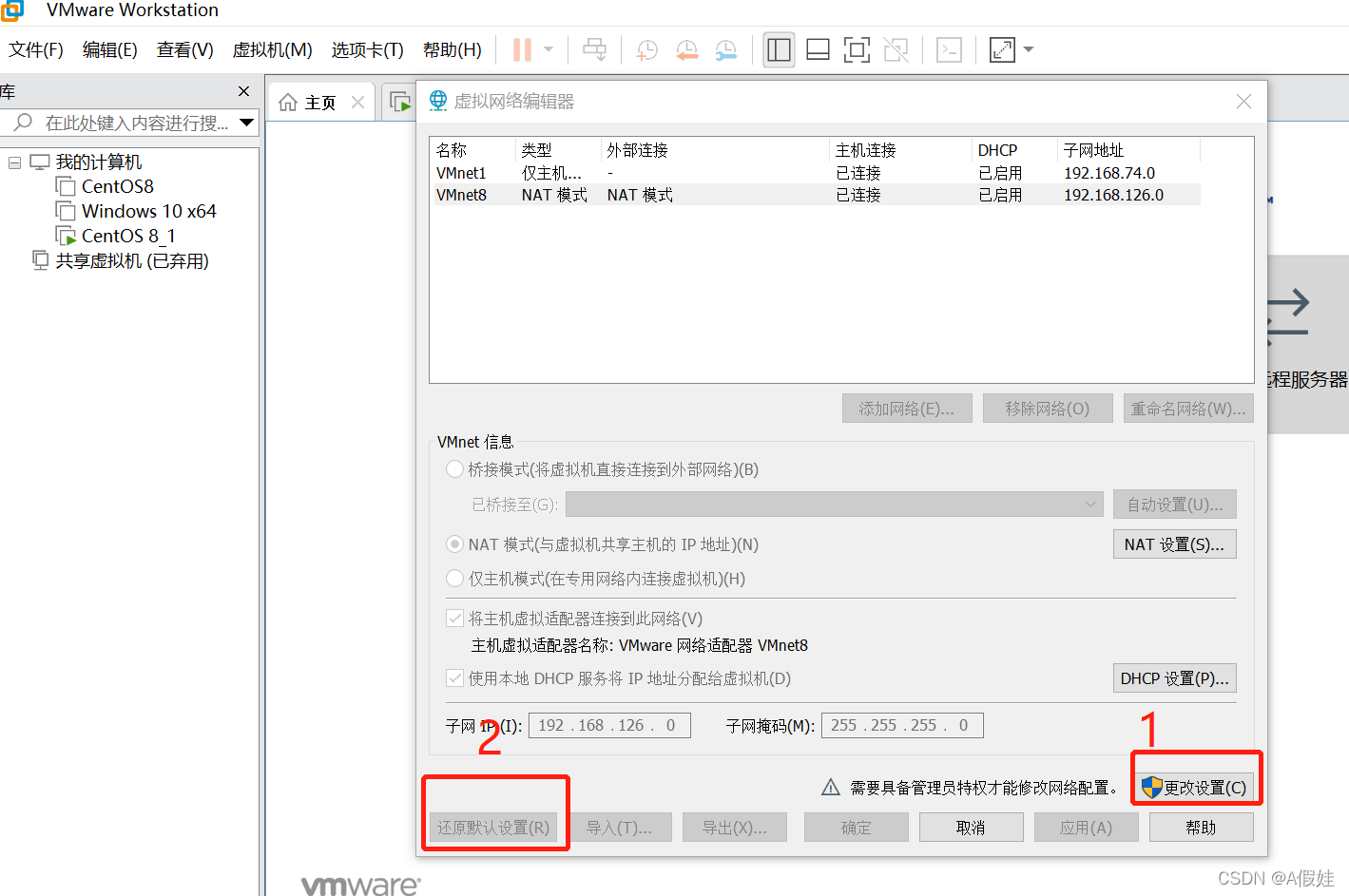
Task: Click 更改设置(C) shield button
Action: coord(1195,788)
